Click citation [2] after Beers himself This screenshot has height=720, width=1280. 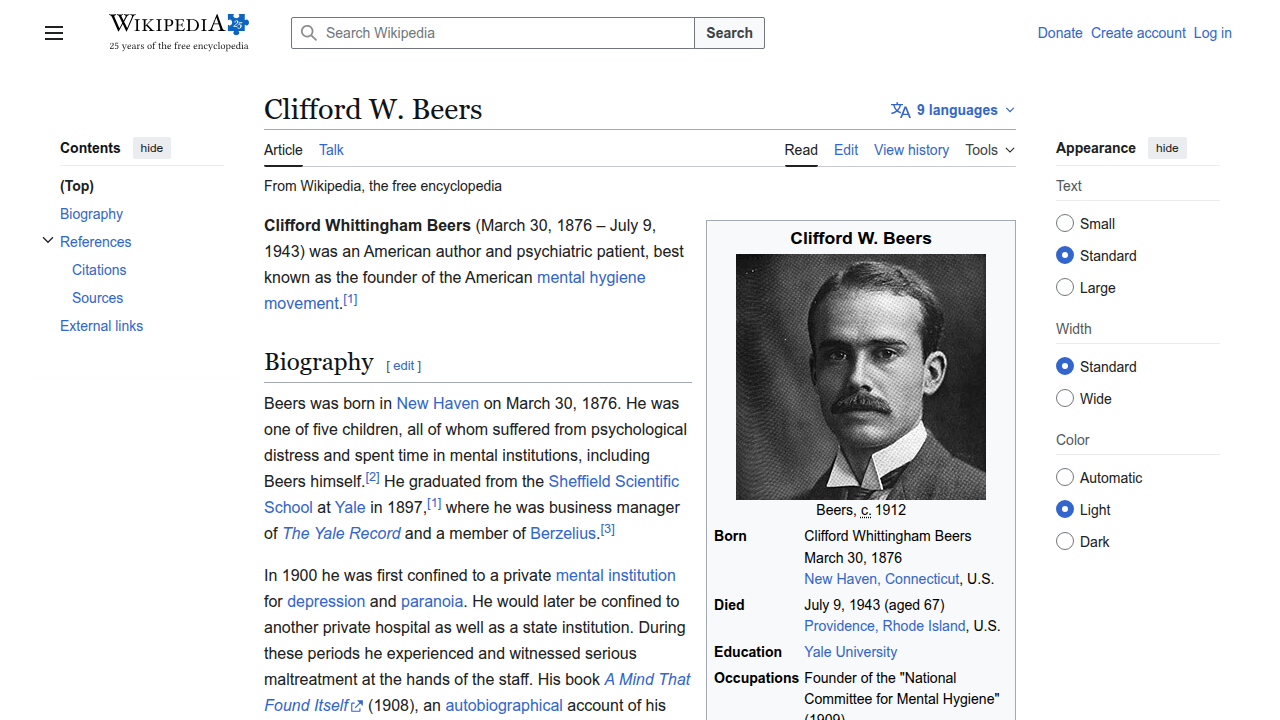pyautogui.click(x=372, y=477)
